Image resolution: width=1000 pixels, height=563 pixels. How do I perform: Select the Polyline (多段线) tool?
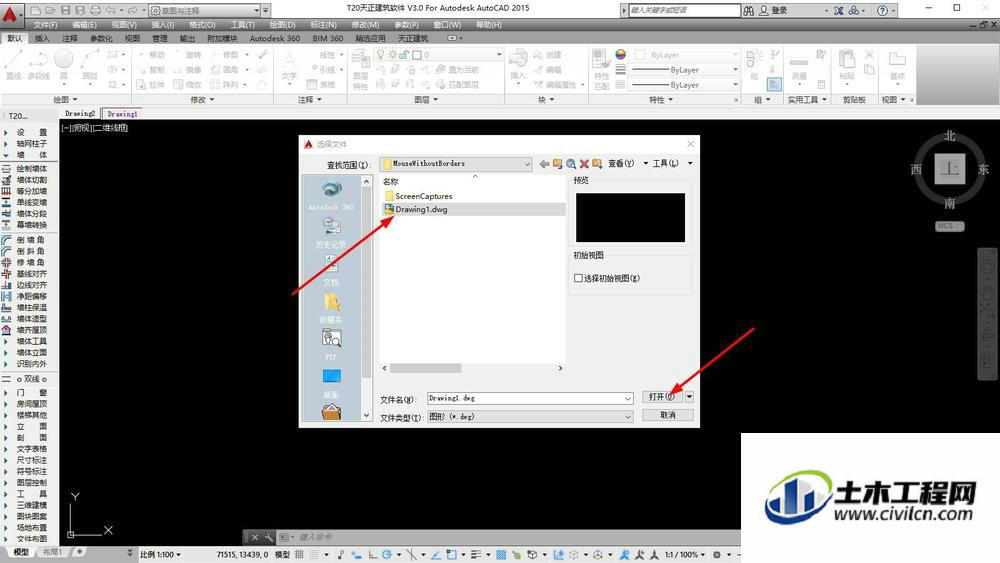point(38,65)
